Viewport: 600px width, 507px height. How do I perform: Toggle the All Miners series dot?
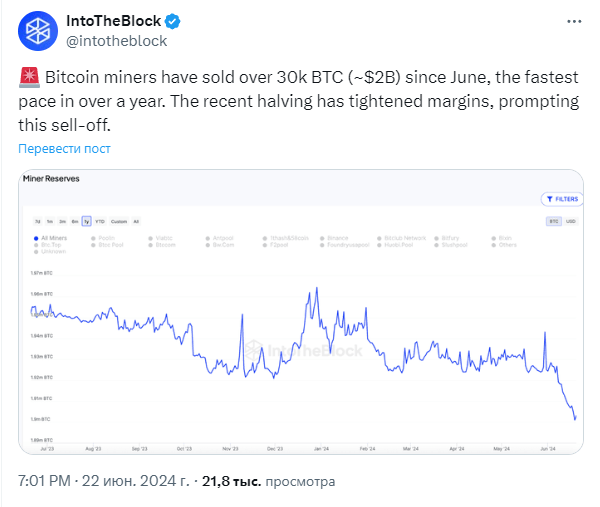pos(36,238)
